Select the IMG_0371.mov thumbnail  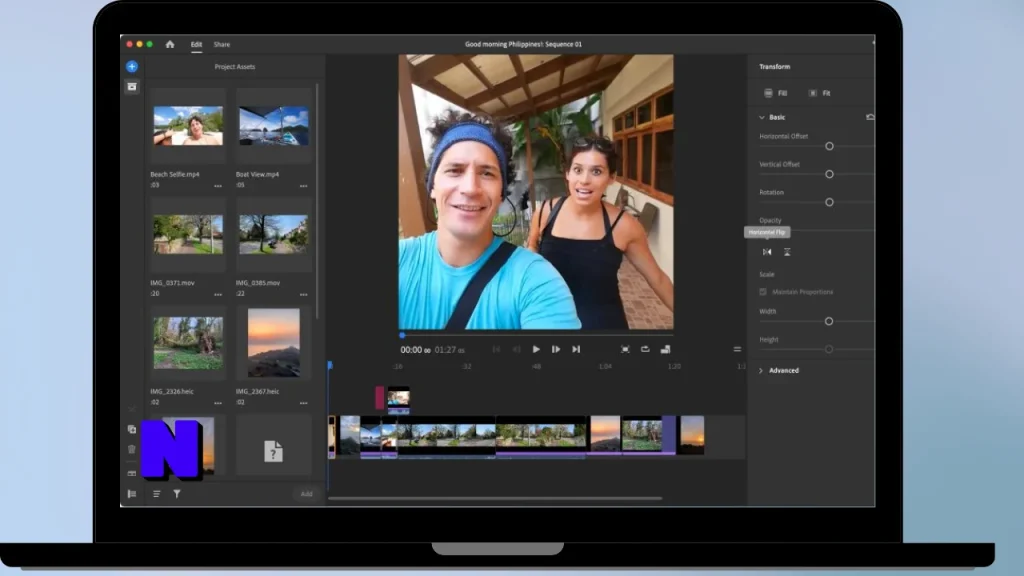point(188,234)
